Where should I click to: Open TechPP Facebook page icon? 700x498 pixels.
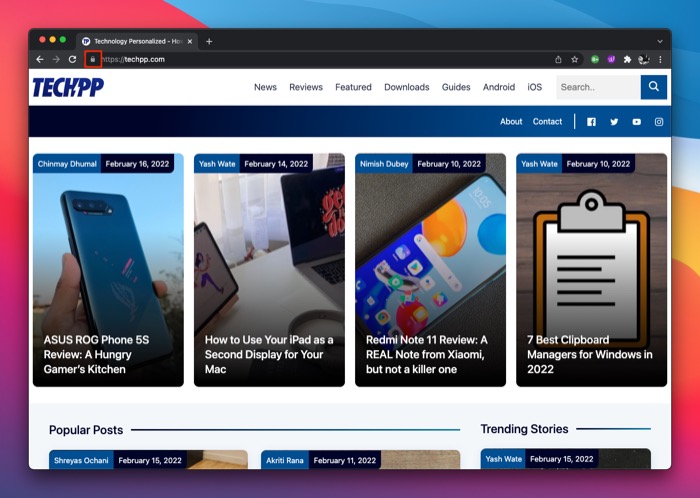point(592,122)
